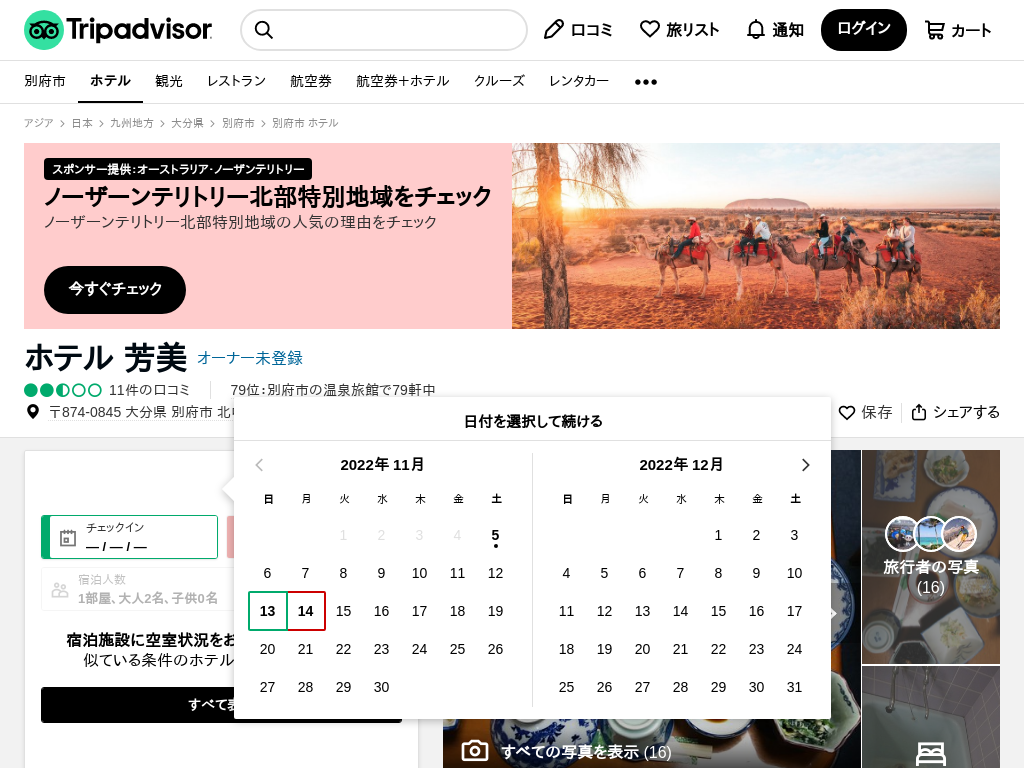Switch to the 観光 tab
This screenshot has width=1024, height=768.
(169, 81)
